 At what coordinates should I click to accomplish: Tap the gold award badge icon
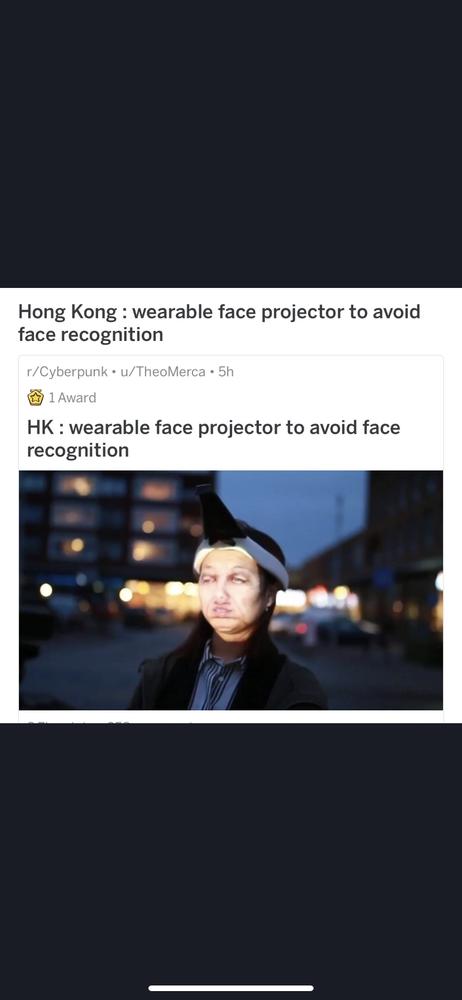coord(36,397)
